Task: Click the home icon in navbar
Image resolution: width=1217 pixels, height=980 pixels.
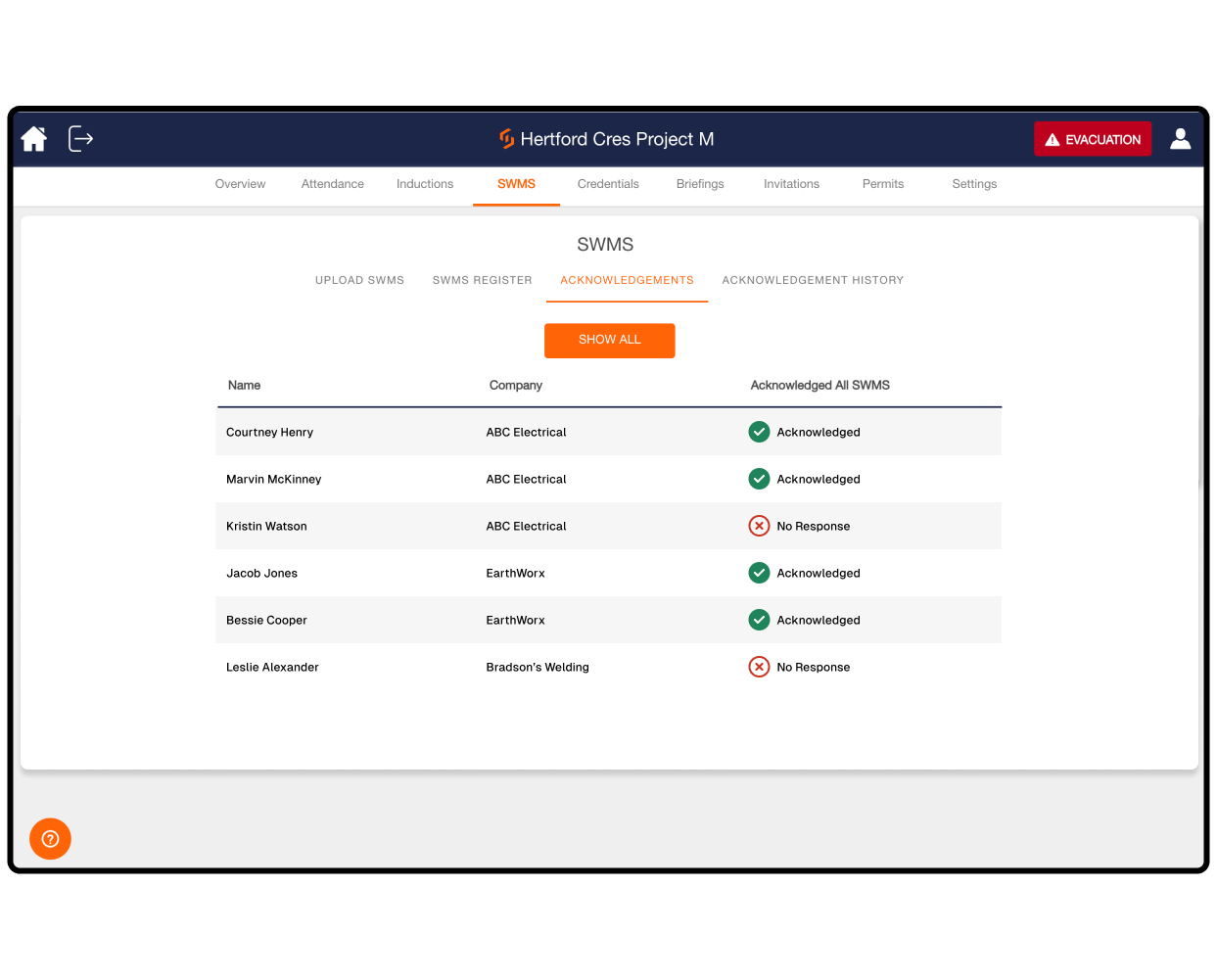Action: coord(33,139)
